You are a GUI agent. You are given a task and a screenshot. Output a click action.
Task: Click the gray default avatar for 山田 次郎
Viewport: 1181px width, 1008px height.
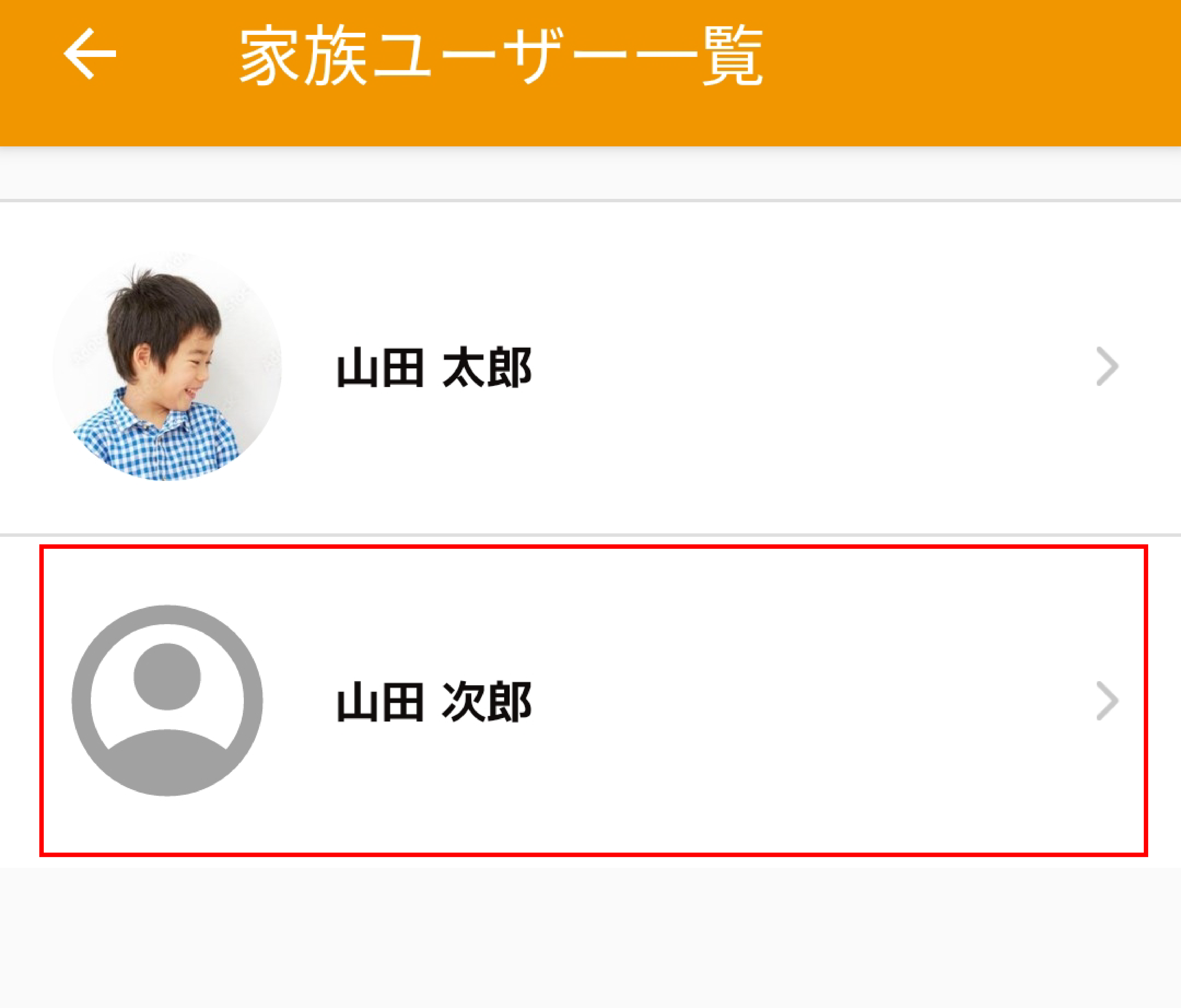pos(167,700)
